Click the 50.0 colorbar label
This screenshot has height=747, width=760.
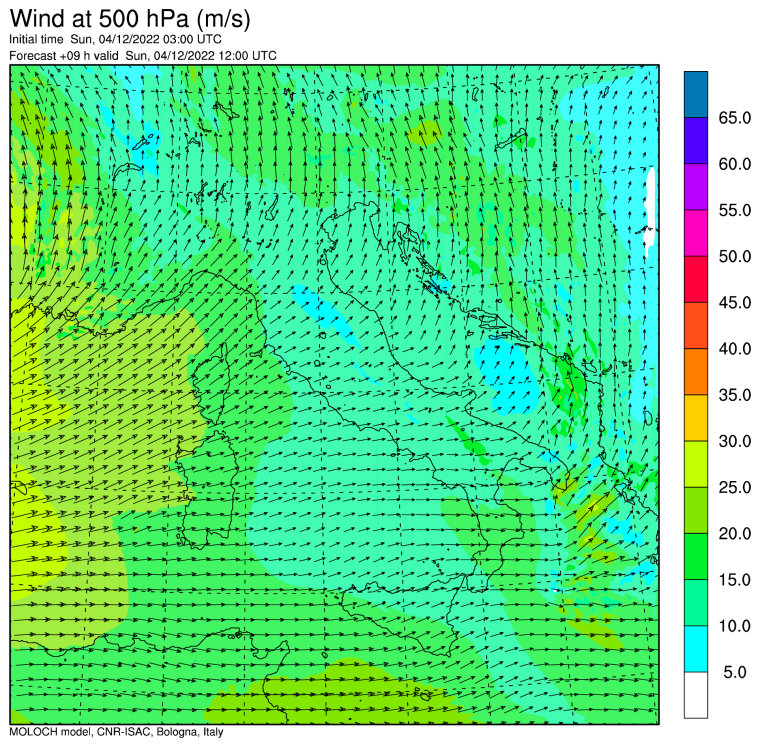pos(735,256)
